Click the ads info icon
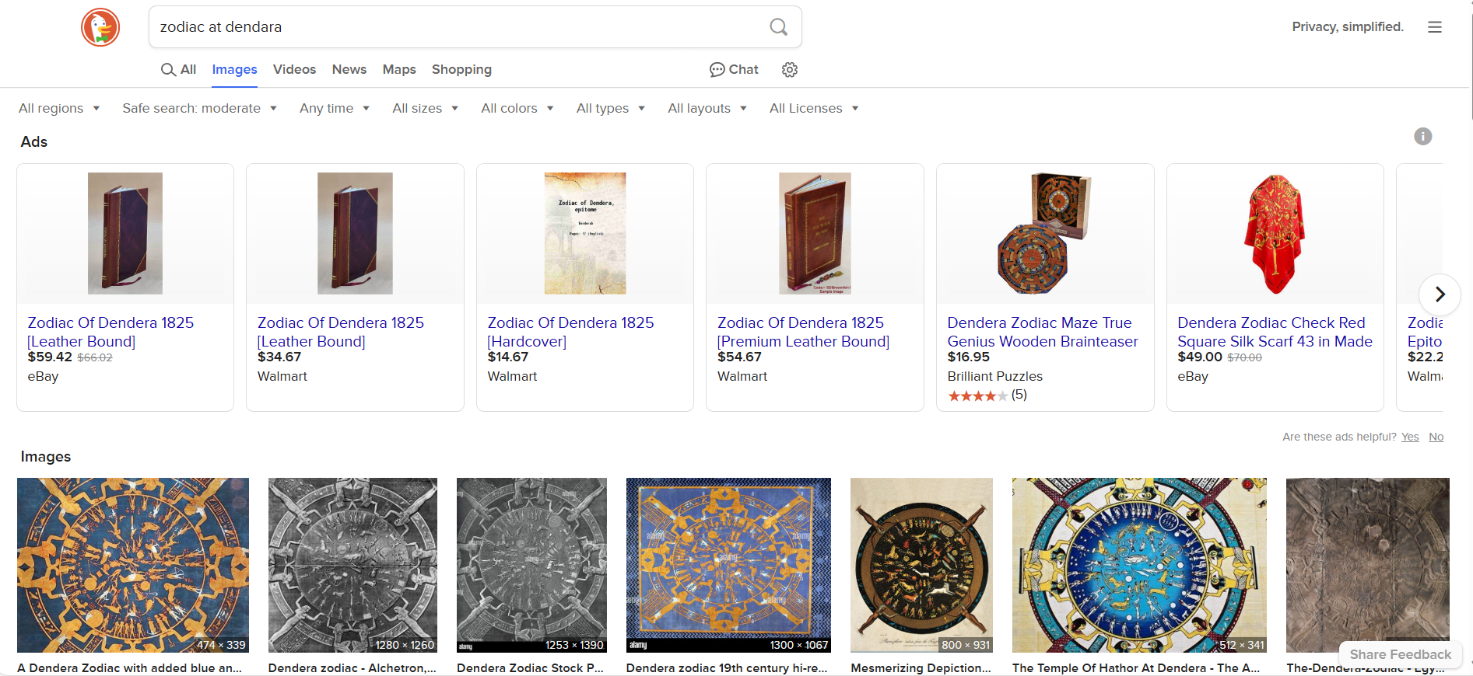This screenshot has width=1473, height=676. point(1423,137)
